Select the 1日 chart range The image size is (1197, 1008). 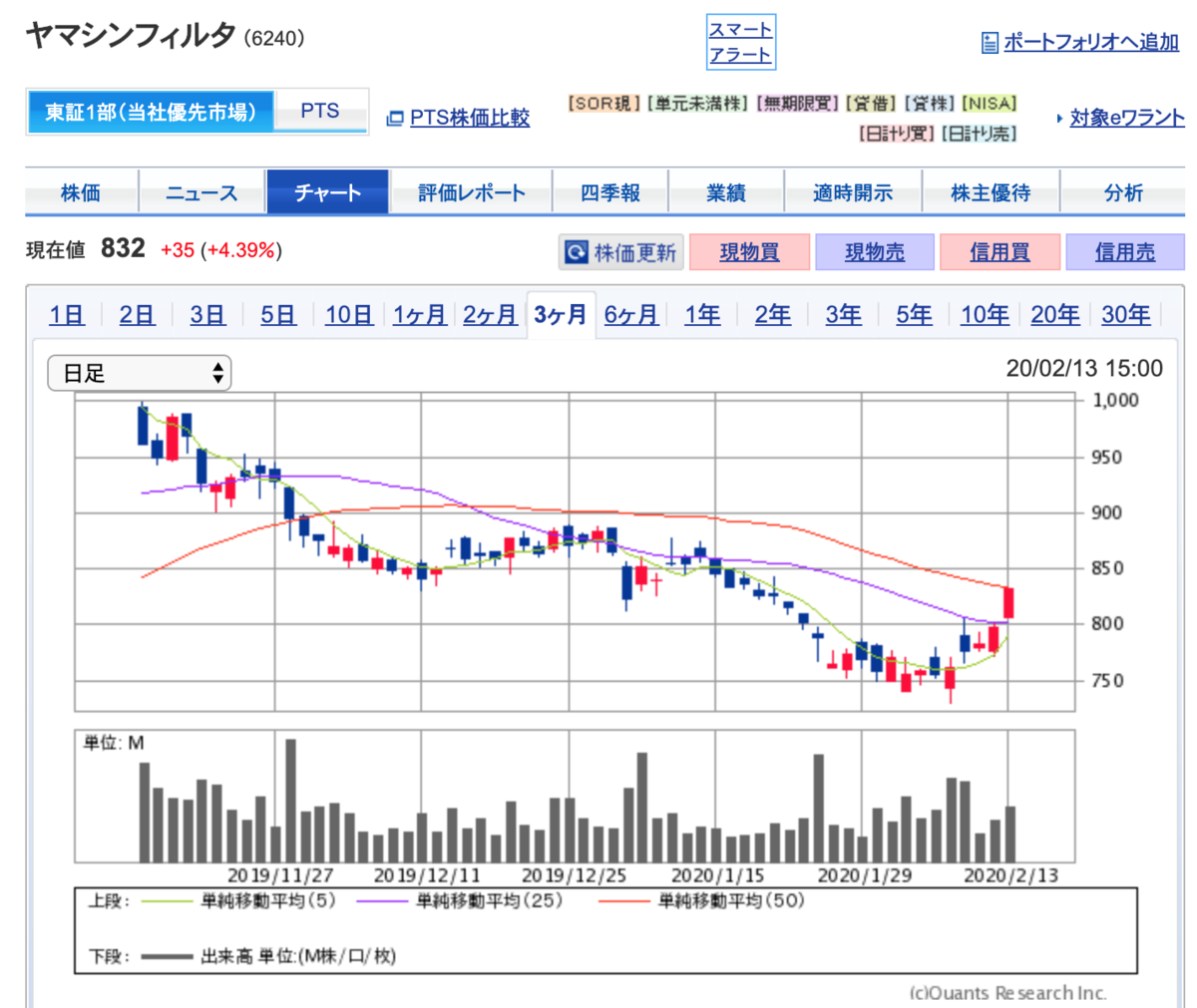pos(67,315)
